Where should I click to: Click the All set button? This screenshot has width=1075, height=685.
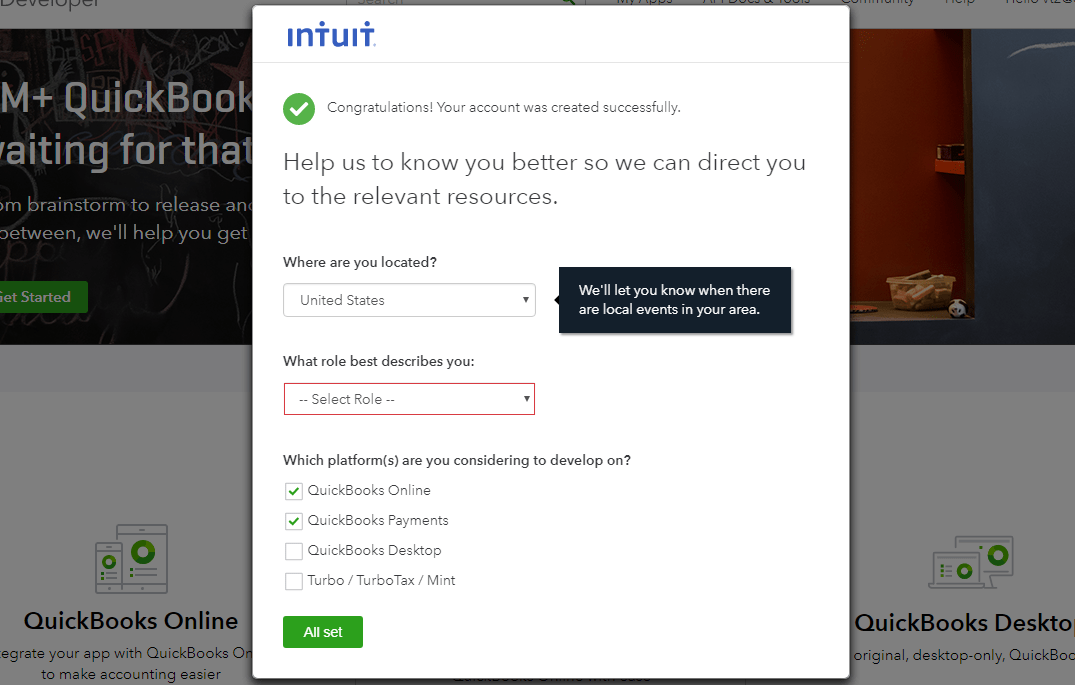click(x=322, y=631)
